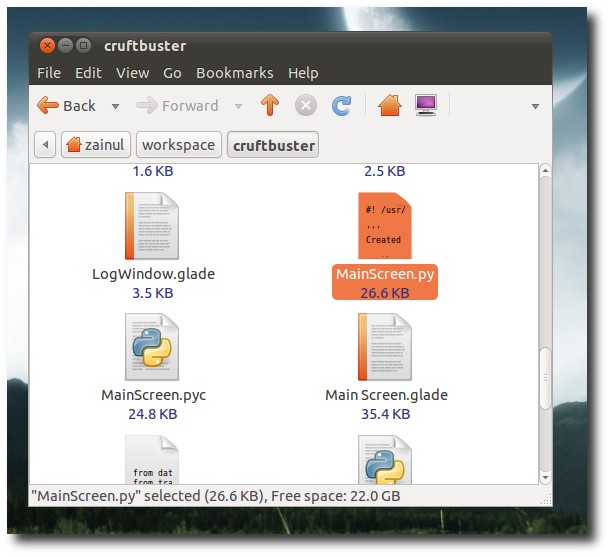
Task: Open the View menu
Action: pos(133,73)
